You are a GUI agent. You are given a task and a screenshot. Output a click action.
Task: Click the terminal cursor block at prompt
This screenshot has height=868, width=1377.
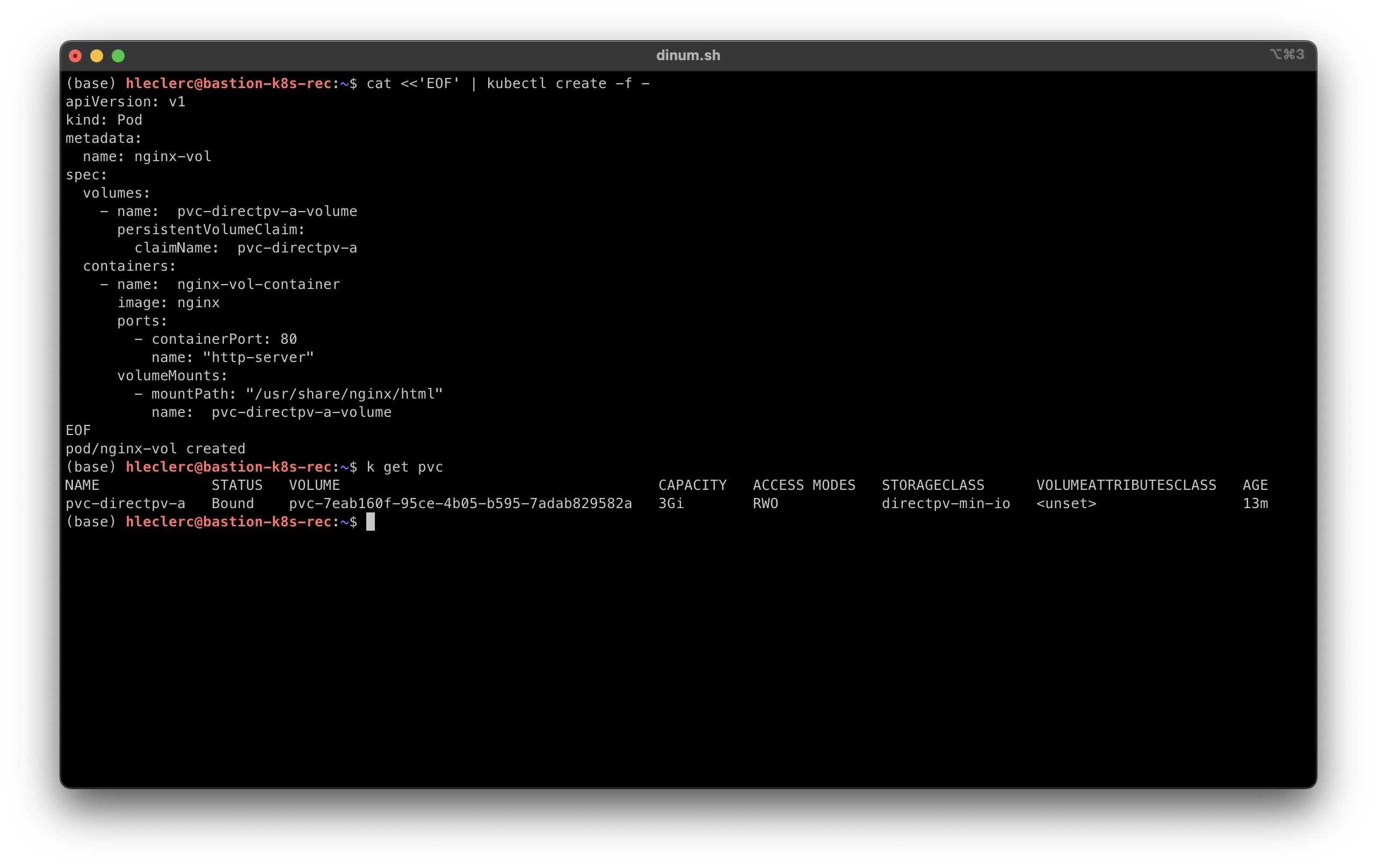371,522
